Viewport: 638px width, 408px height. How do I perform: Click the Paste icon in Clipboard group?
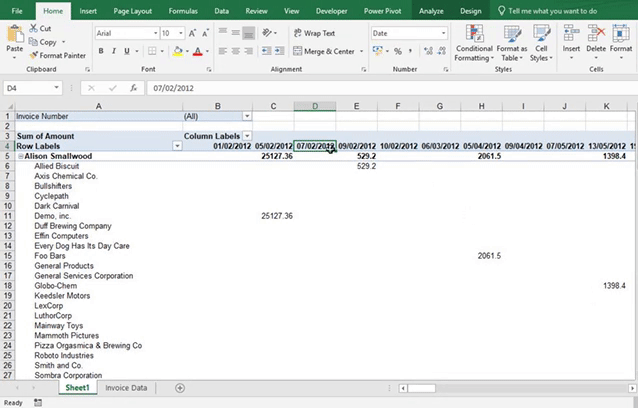pyautogui.click(x=14, y=38)
